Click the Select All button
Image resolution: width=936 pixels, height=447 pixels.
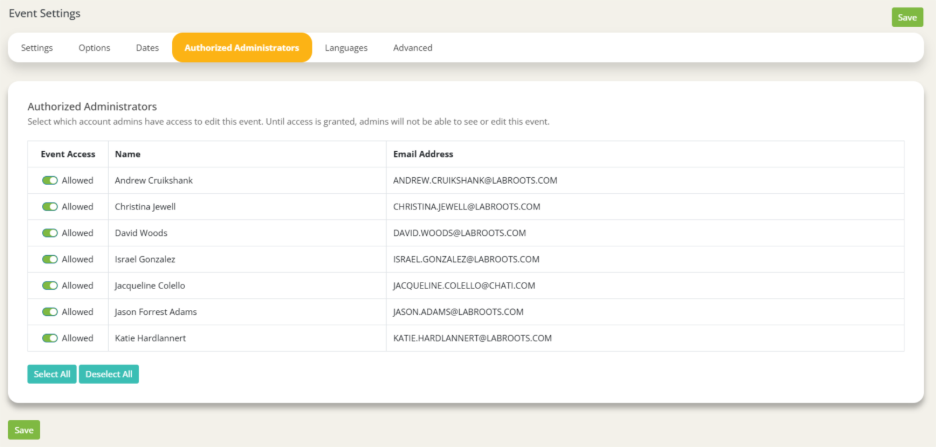click(x=52, y=374)
